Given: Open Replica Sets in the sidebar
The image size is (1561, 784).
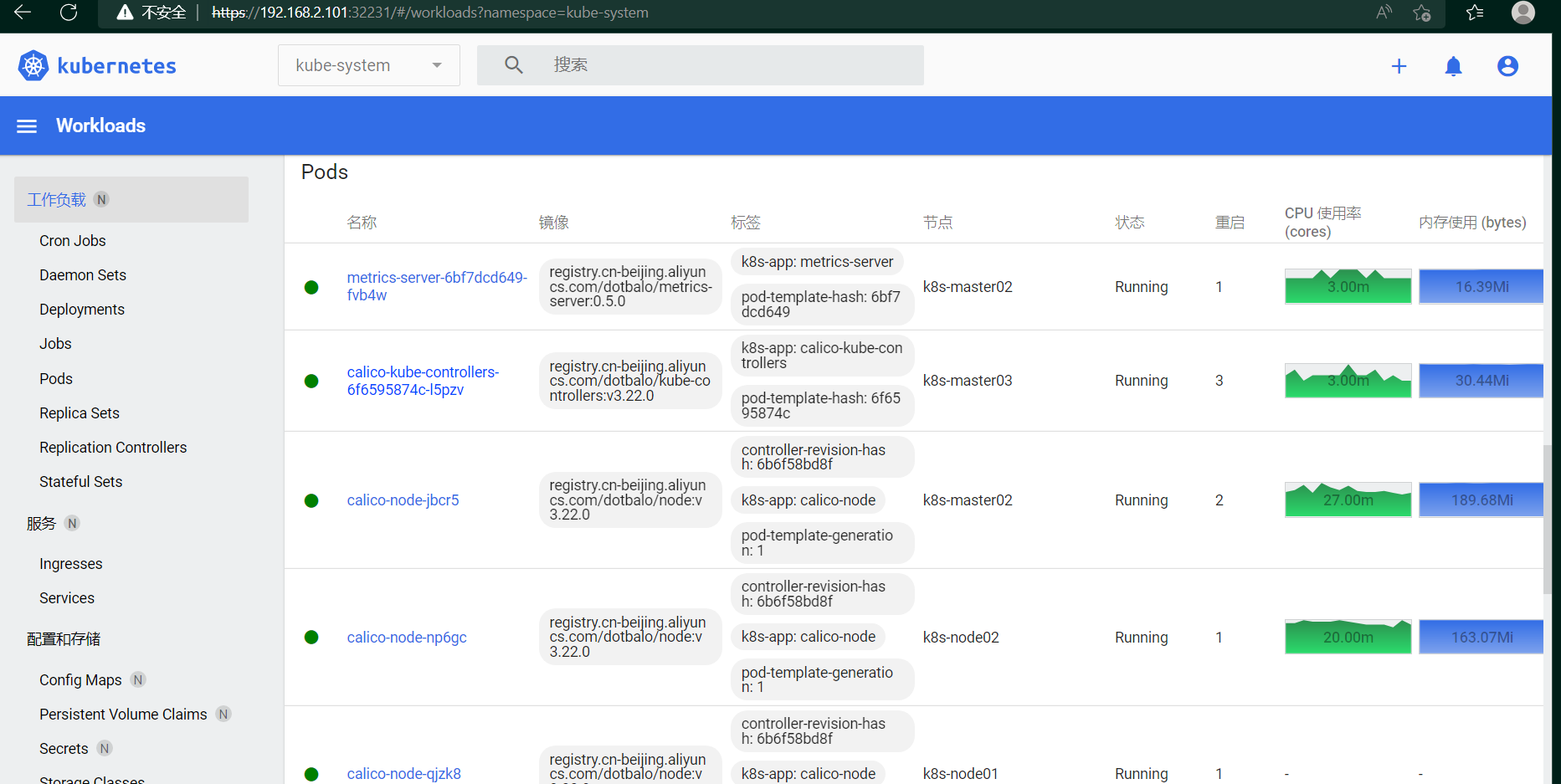Looking at the screenshot, I should point(80,413).
